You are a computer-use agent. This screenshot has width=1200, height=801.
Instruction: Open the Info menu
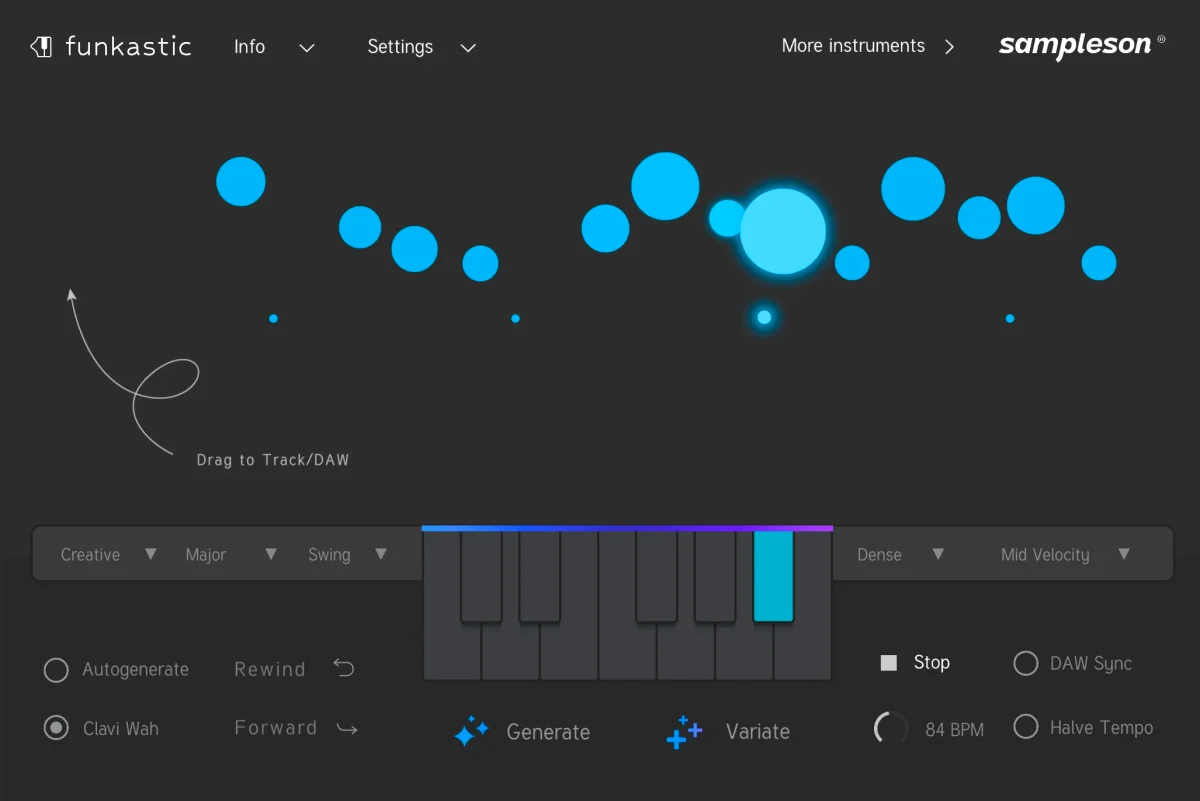click(249, 46)
